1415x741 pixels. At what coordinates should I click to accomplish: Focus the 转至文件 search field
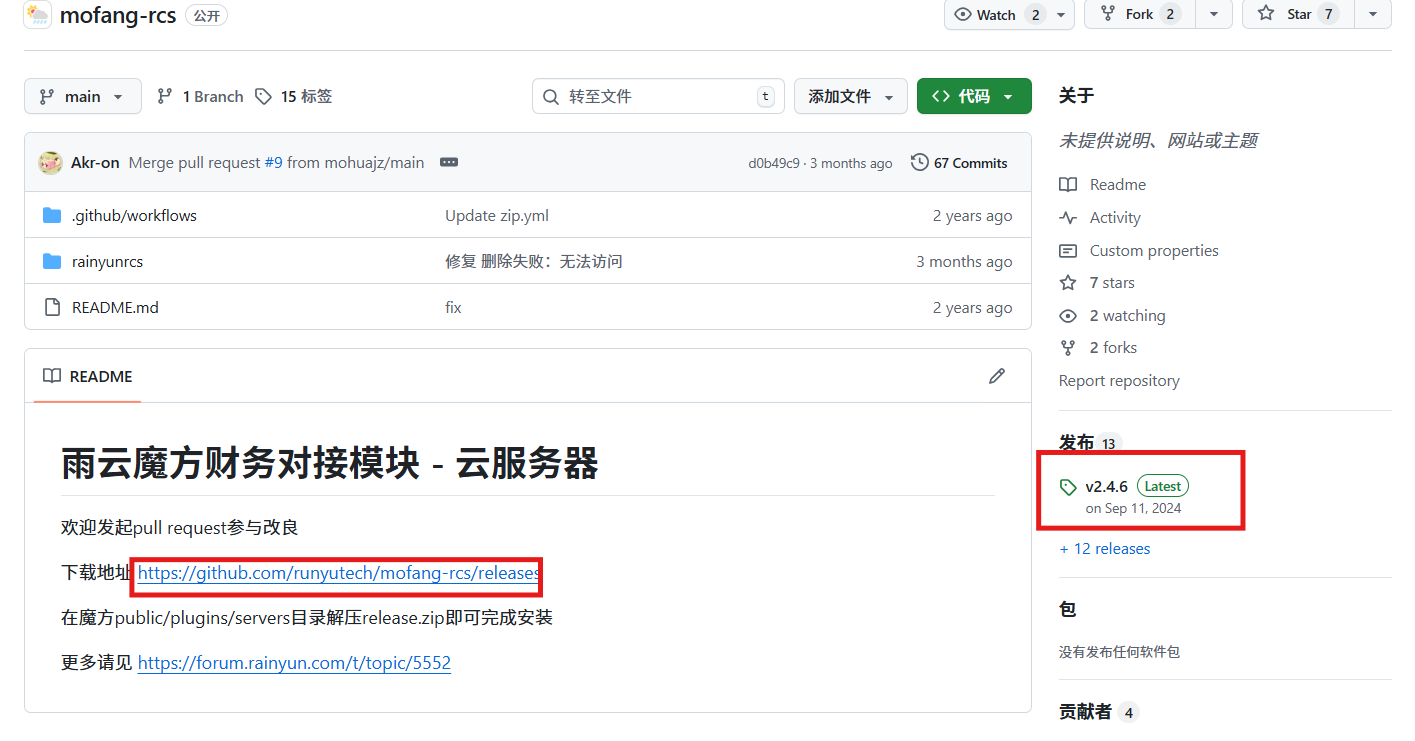point(658,96)
